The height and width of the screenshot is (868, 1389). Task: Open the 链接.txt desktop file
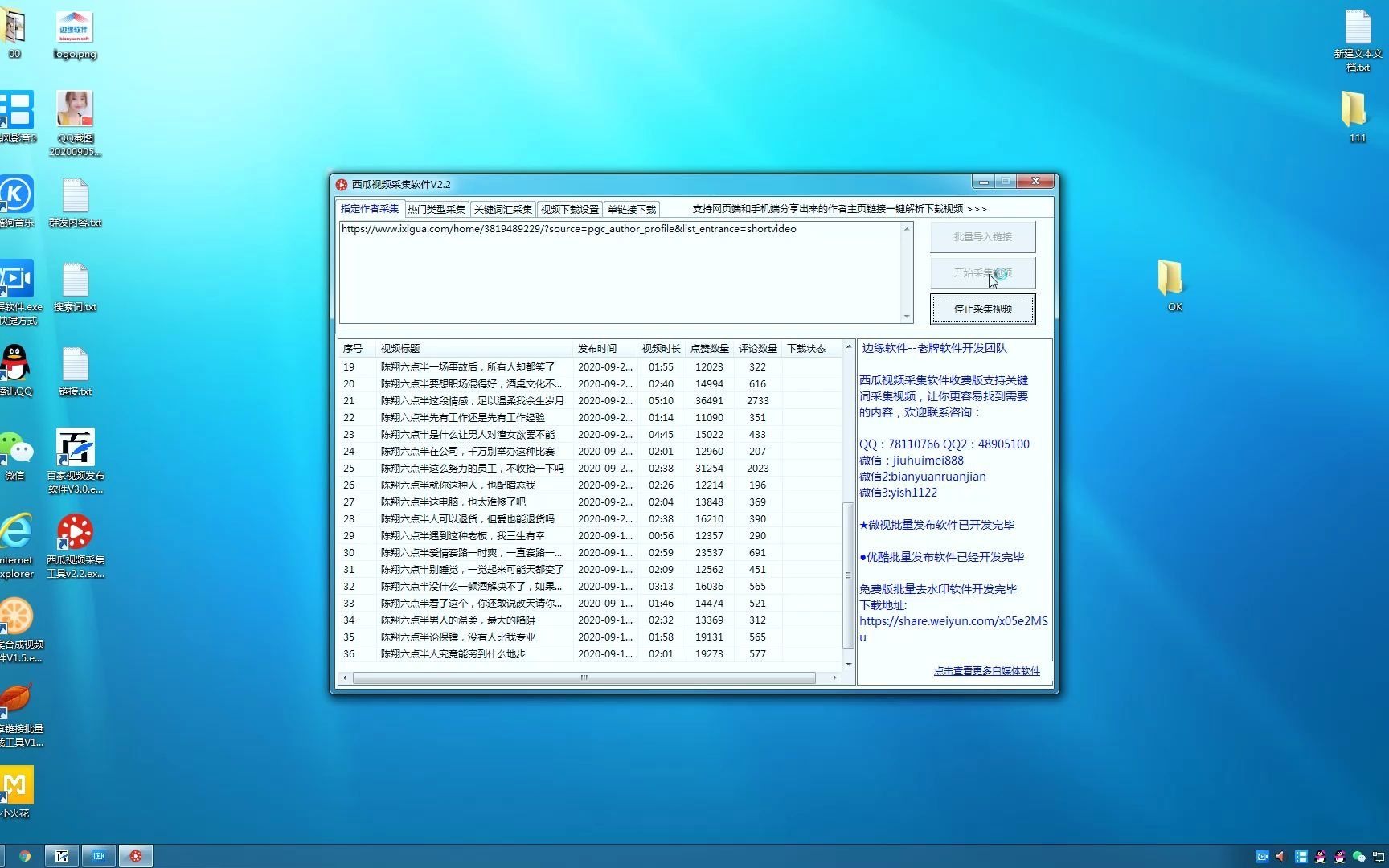pos(75,372)
